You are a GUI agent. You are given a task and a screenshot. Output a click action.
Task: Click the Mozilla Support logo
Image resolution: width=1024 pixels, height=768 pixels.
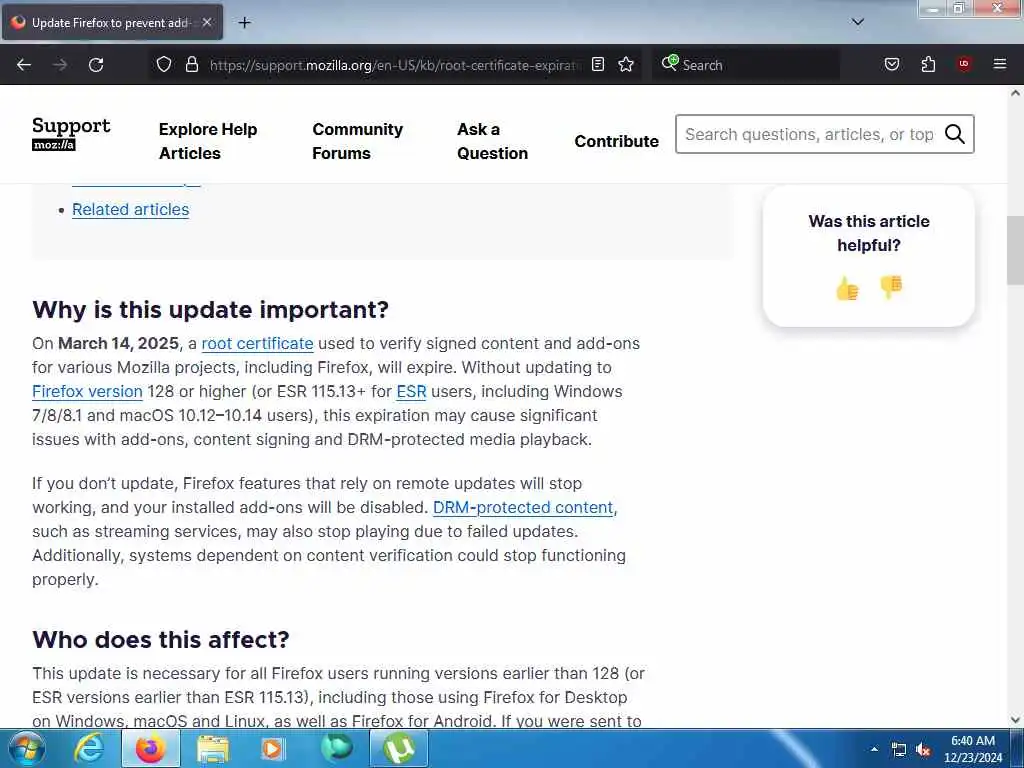(71, 133)
